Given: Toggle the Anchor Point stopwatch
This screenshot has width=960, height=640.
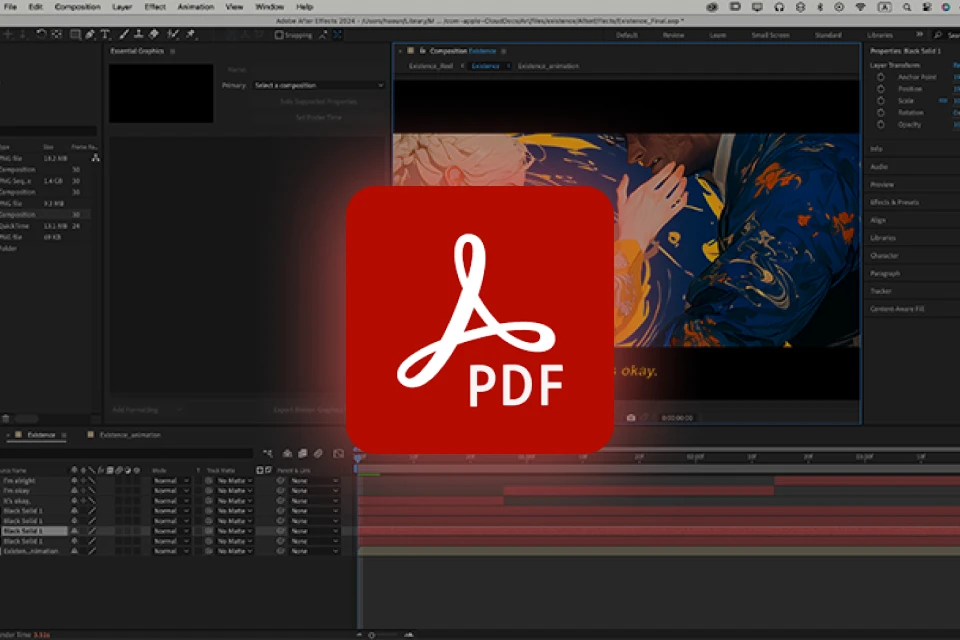Looking at the screenshot, I should [880, 77].
